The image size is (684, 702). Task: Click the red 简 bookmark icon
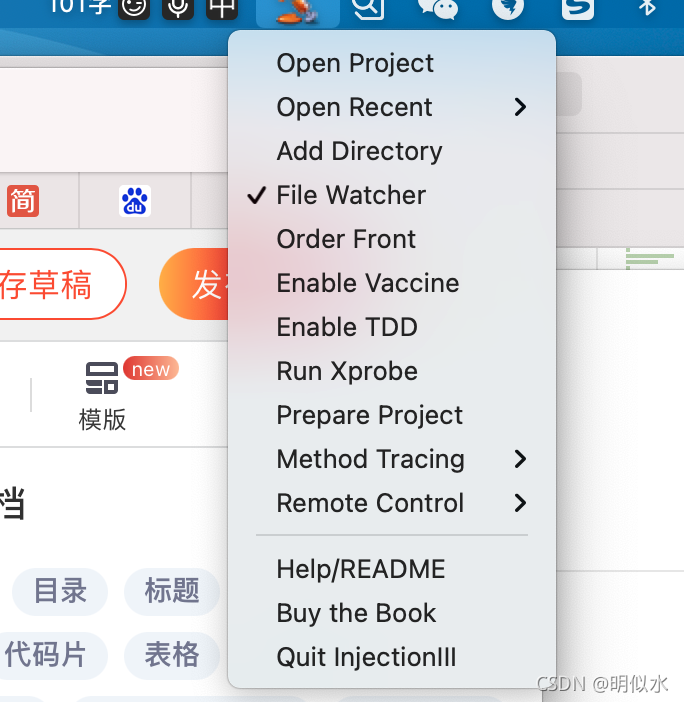tap(23, 201)
